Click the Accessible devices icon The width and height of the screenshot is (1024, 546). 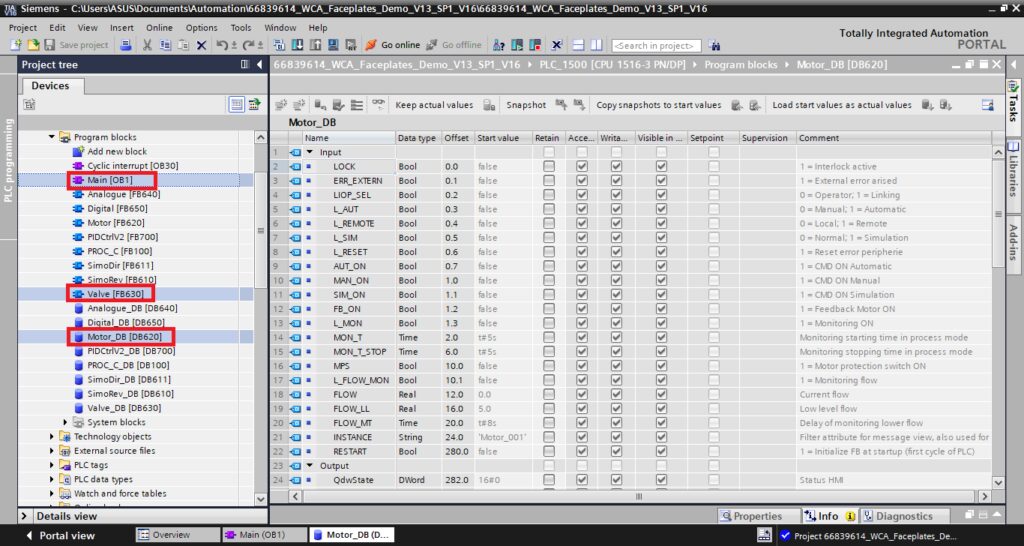499,45
